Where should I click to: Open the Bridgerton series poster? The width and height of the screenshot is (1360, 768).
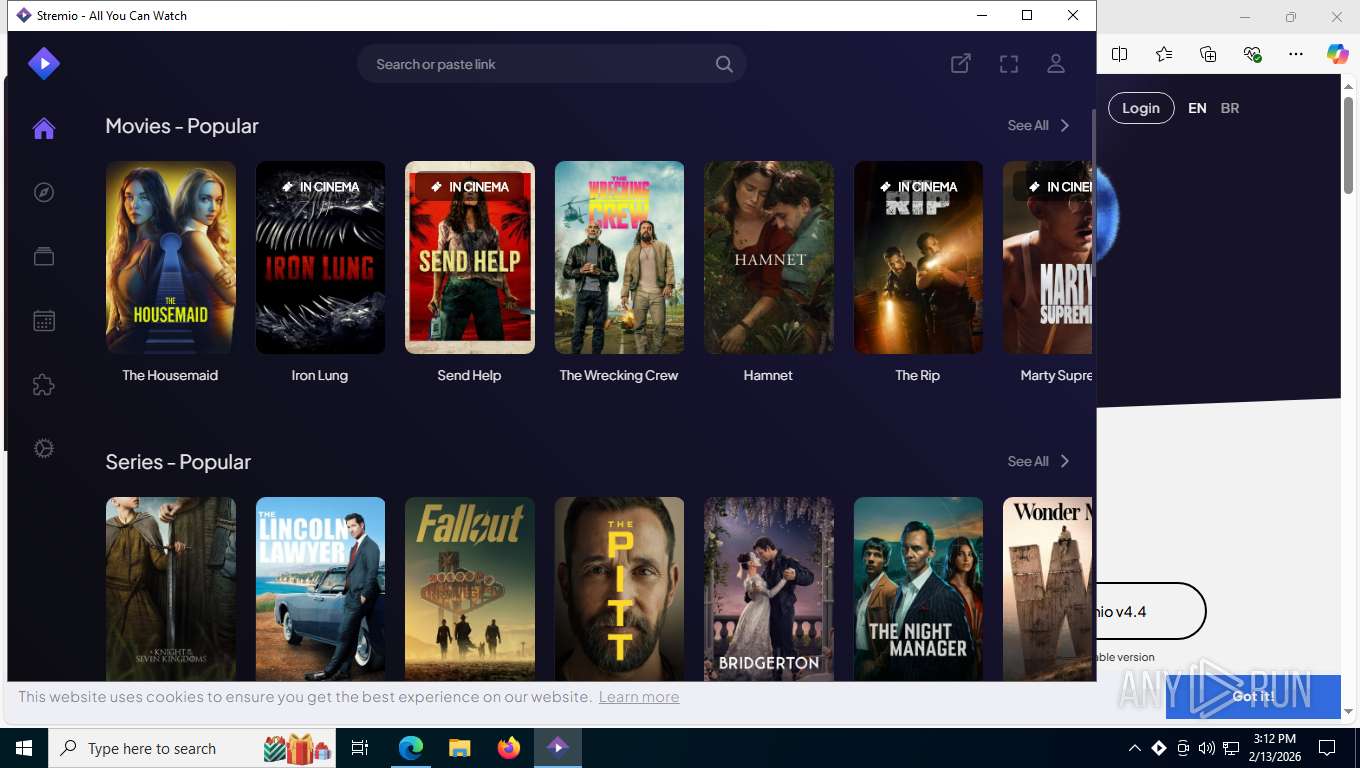(x=769, y=589)
